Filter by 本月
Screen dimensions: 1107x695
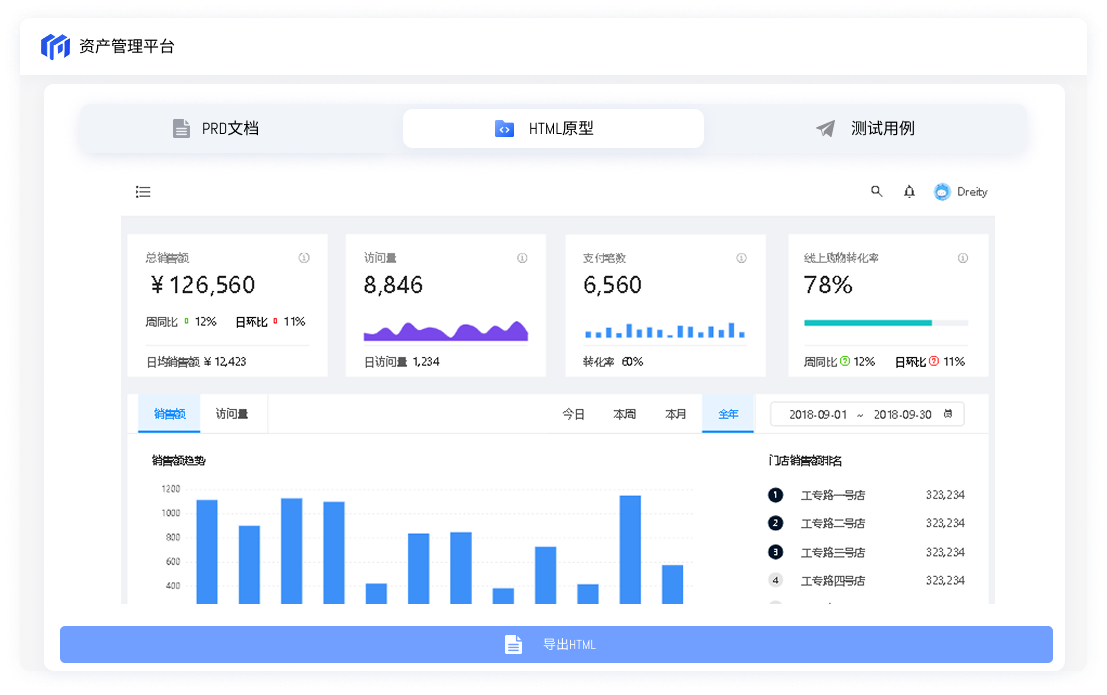[676, 415]
